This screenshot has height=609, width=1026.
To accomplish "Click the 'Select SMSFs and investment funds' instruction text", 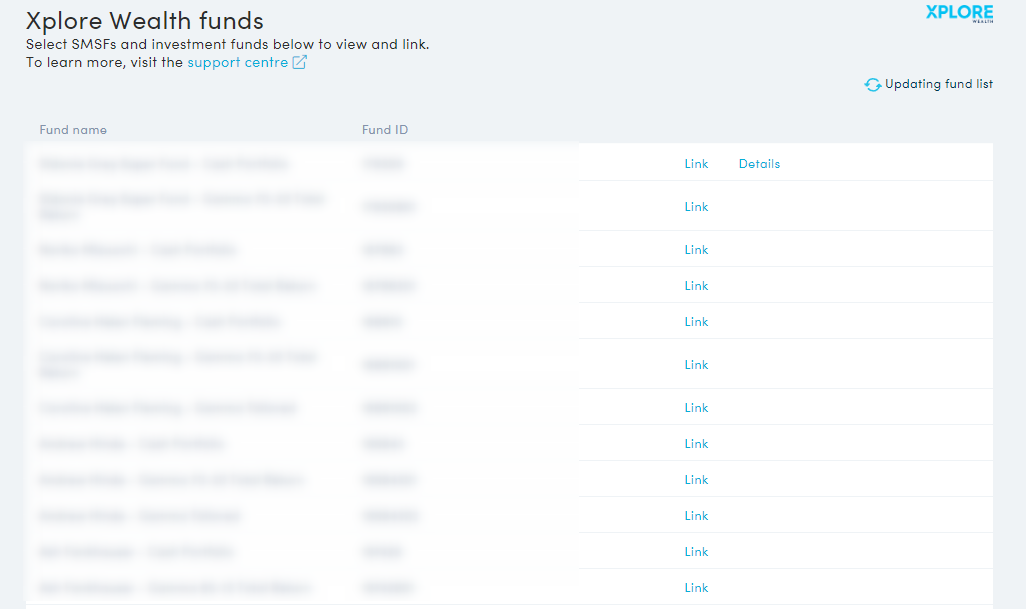I will click(228, 44).
